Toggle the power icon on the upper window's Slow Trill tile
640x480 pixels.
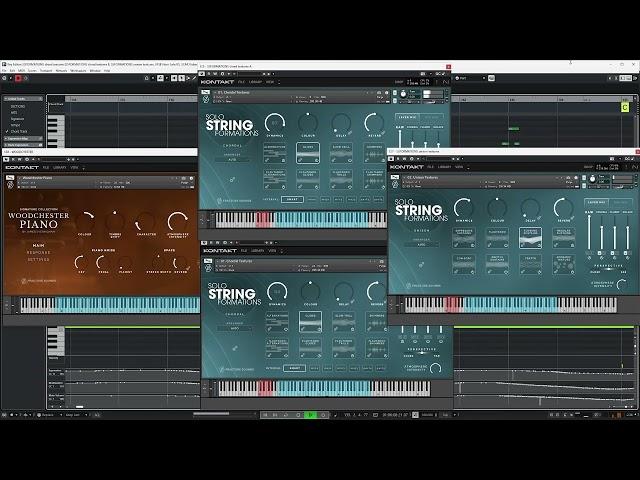(350, 161)
